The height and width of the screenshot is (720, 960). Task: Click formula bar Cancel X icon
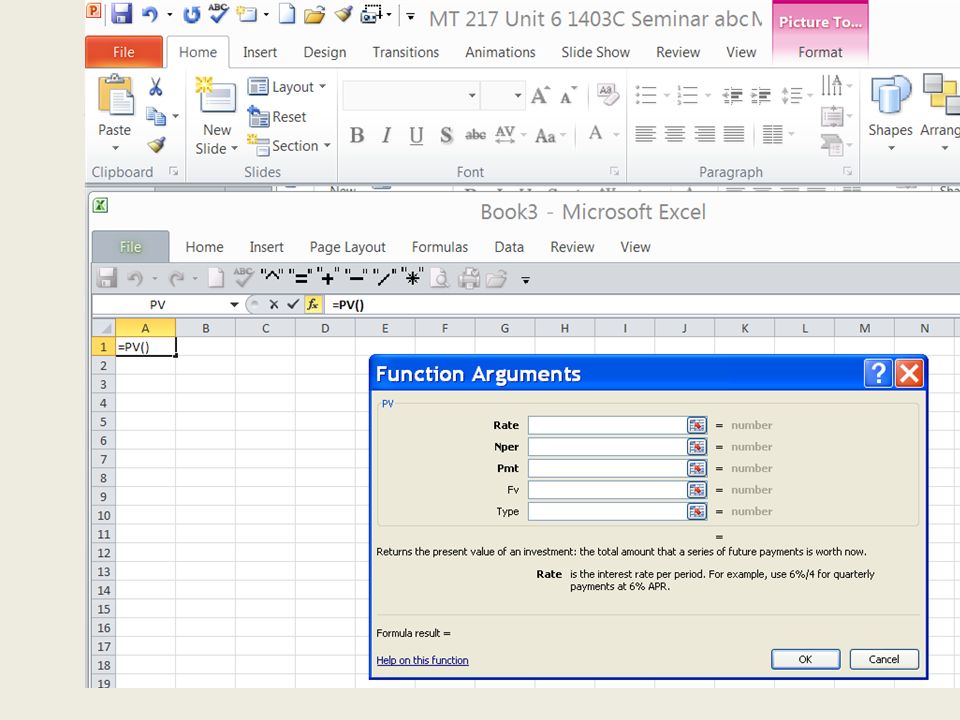click(274, 304)
